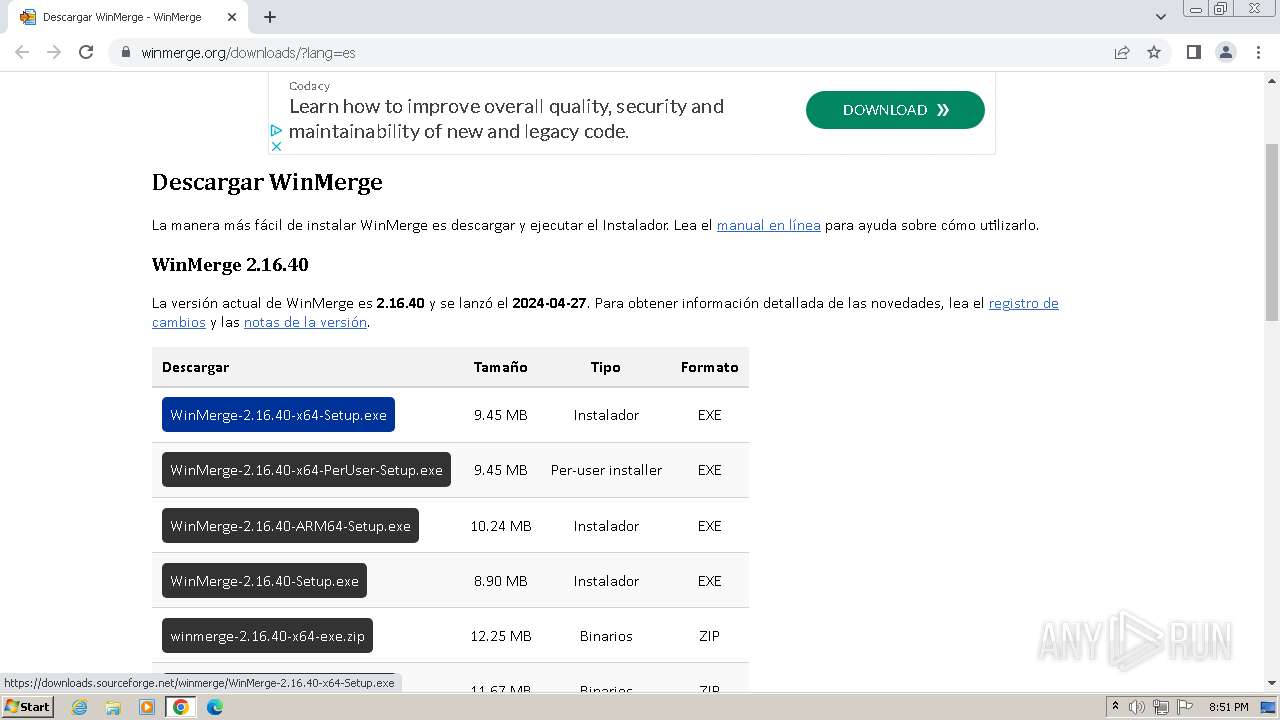Switch to Chrome in taskbar
This screenshot has width=1280, height=720.
(x=181, y=707)
